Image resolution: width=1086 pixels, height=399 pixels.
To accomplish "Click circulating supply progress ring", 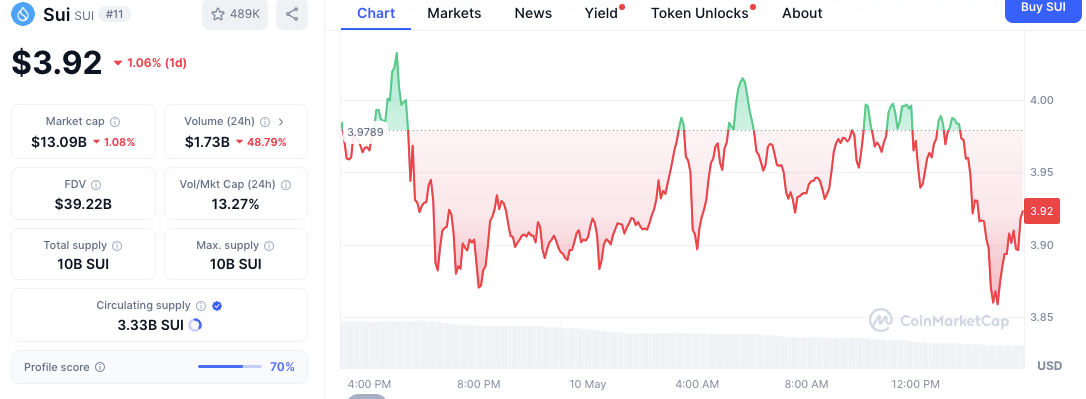I will coord(195,324).
